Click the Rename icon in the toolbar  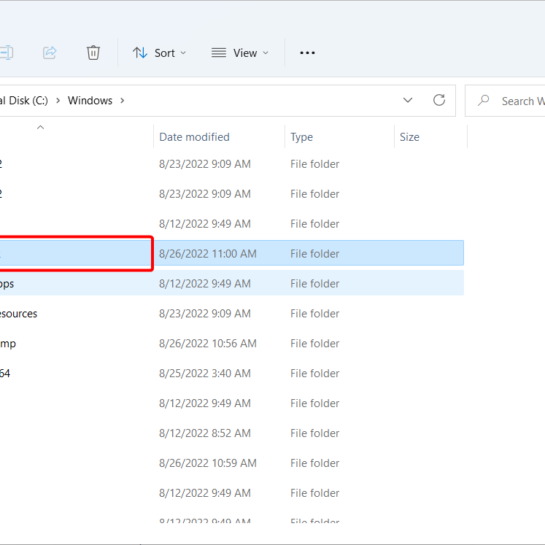coord(6,53)
